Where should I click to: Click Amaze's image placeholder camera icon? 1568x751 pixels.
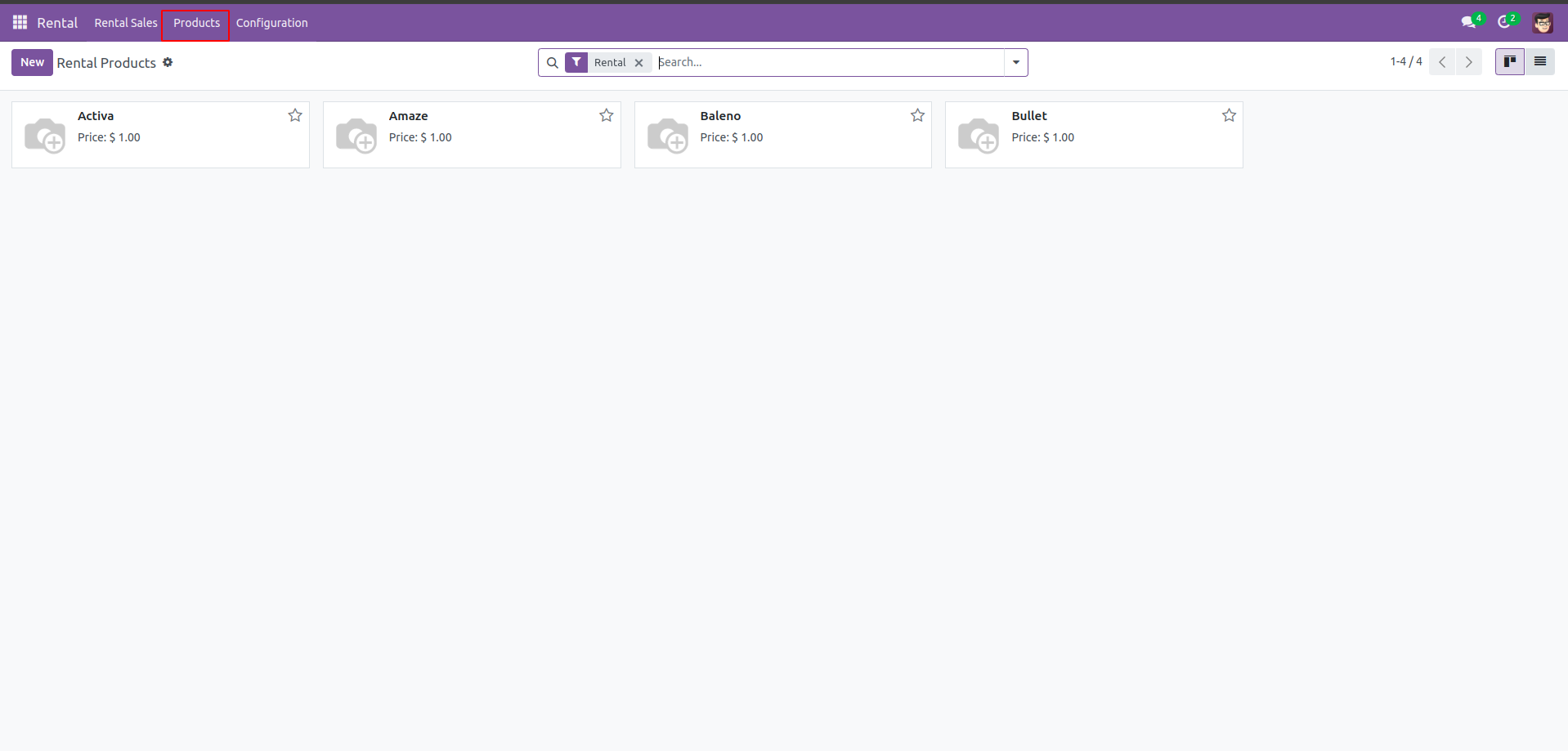tap(356, 135)
